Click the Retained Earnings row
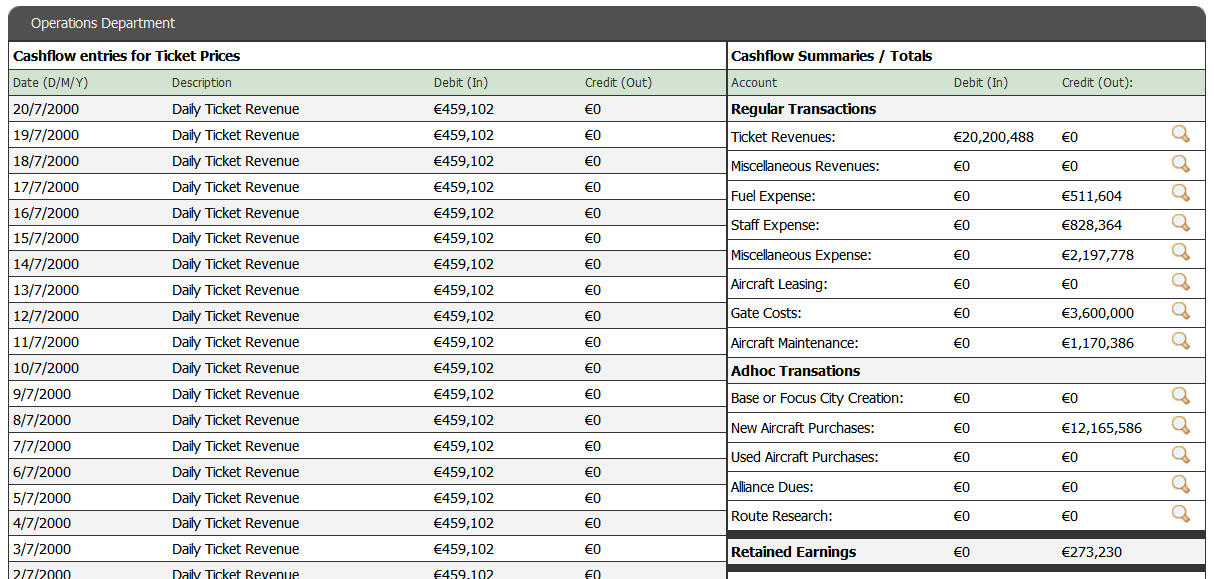This screenshot has width=1214, height=579. 793,552
